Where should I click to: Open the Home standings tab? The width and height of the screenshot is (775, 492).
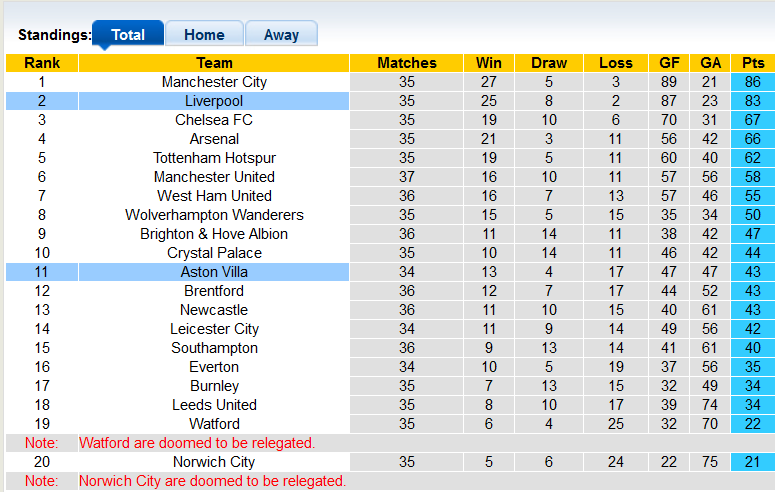pyautogui.click(x=203, y=34)
